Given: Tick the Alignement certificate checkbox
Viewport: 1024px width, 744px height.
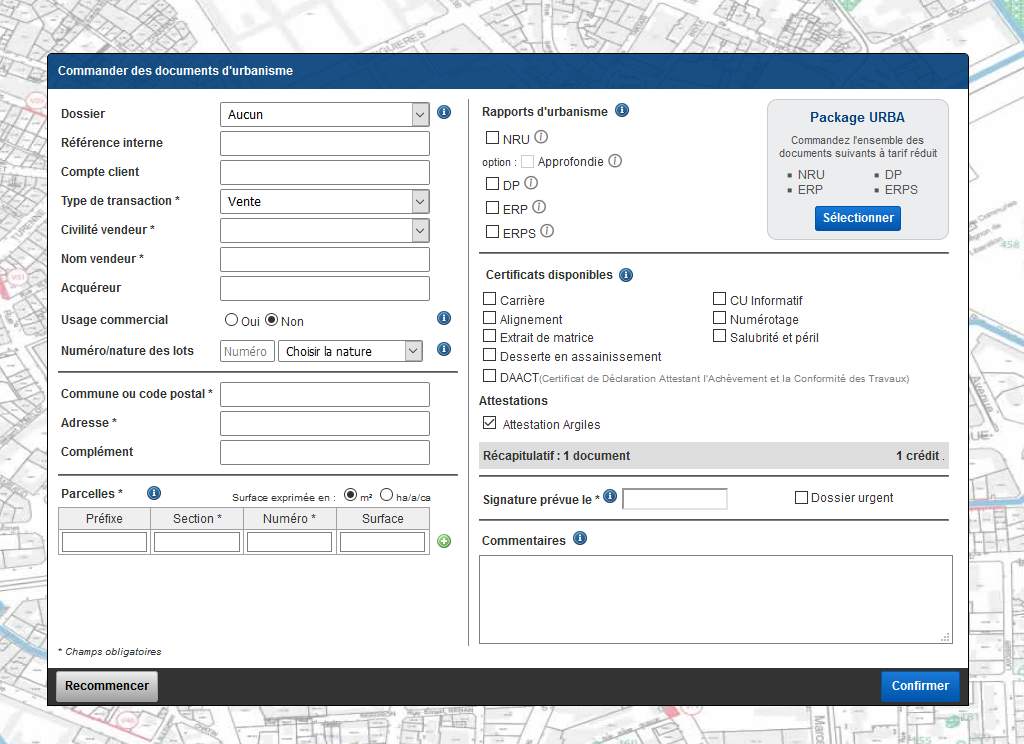Looking at the screenshot, I should click(489, 317).
